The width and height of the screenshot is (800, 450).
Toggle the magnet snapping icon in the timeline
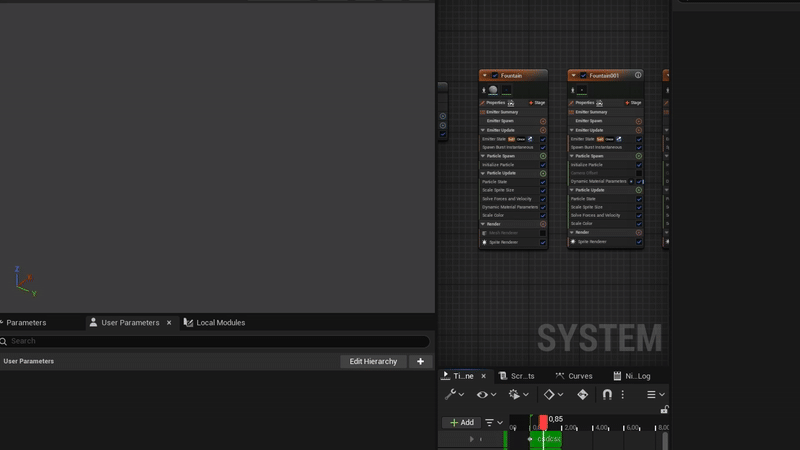click(607, 394)
